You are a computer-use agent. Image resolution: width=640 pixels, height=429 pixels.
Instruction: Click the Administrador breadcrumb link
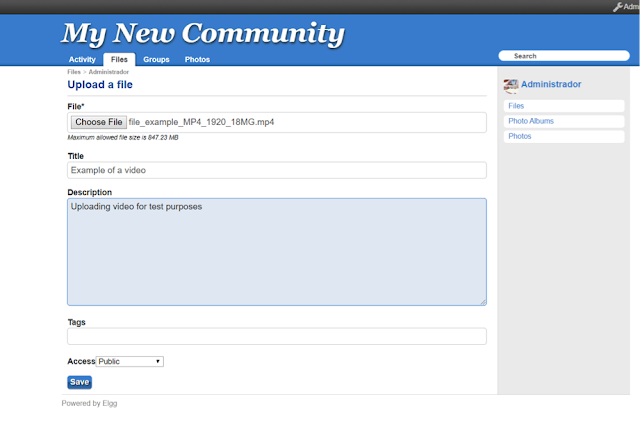pos(109,72)
